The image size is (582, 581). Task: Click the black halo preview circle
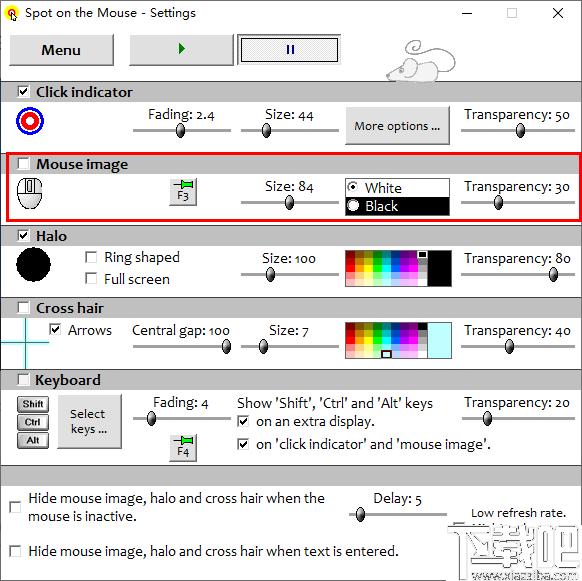[x=33, y=264]
